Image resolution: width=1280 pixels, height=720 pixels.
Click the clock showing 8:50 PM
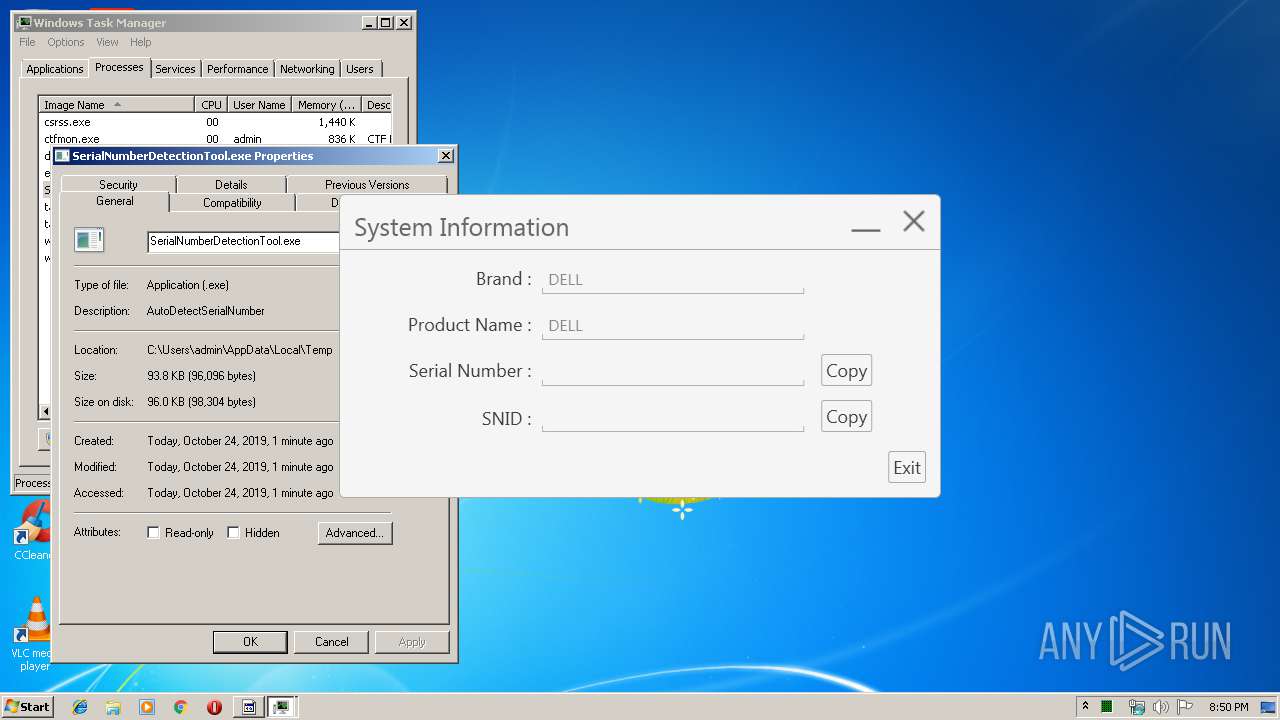(x=1228, y=707)
